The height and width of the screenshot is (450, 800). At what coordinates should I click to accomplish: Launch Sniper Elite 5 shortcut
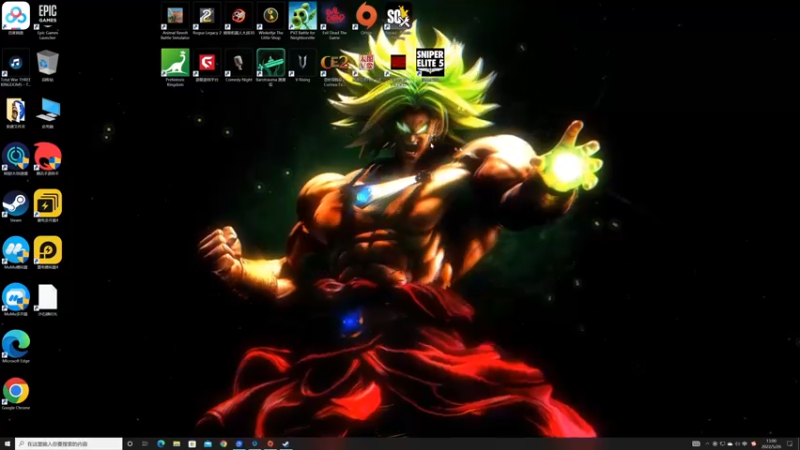click(430, 65)
